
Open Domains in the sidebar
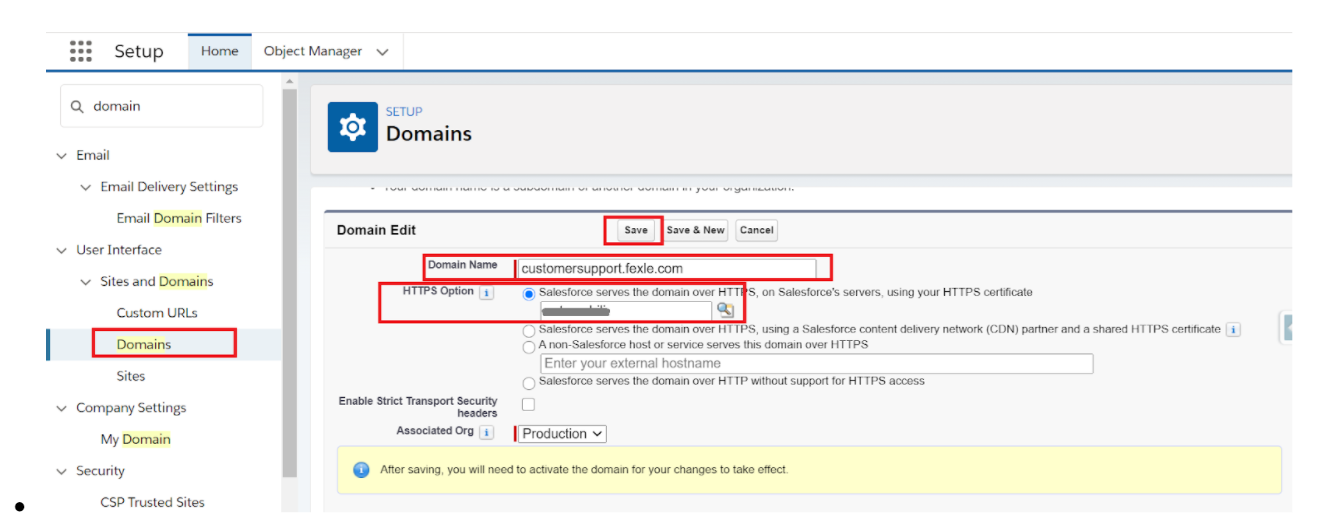click(144, 345)
